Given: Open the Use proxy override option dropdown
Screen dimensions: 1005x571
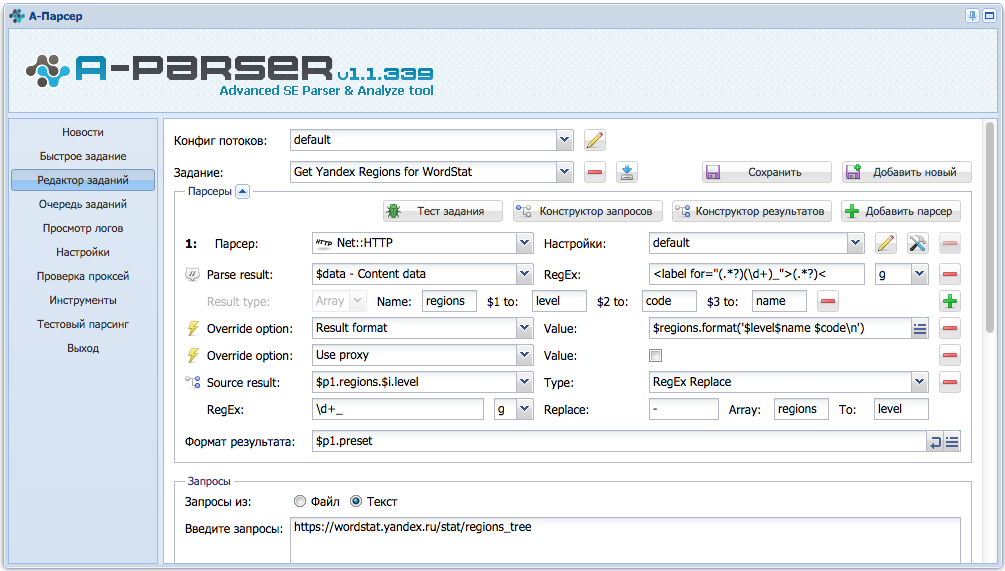Looking at the screenshot, I should click(x=524, y=355).
